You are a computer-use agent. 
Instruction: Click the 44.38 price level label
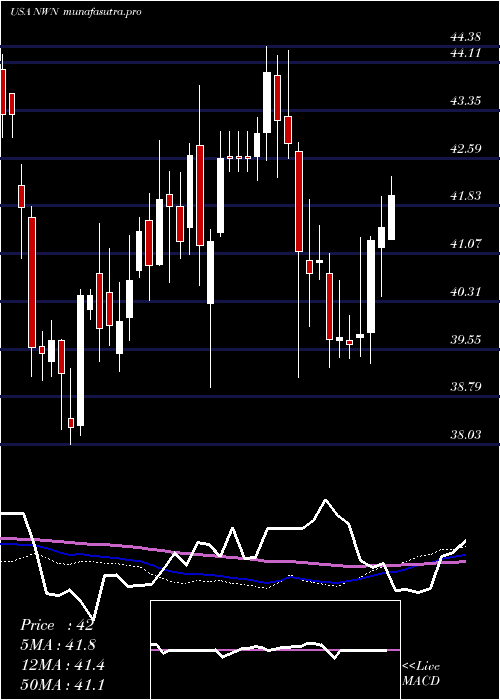(x=466, y=38)
